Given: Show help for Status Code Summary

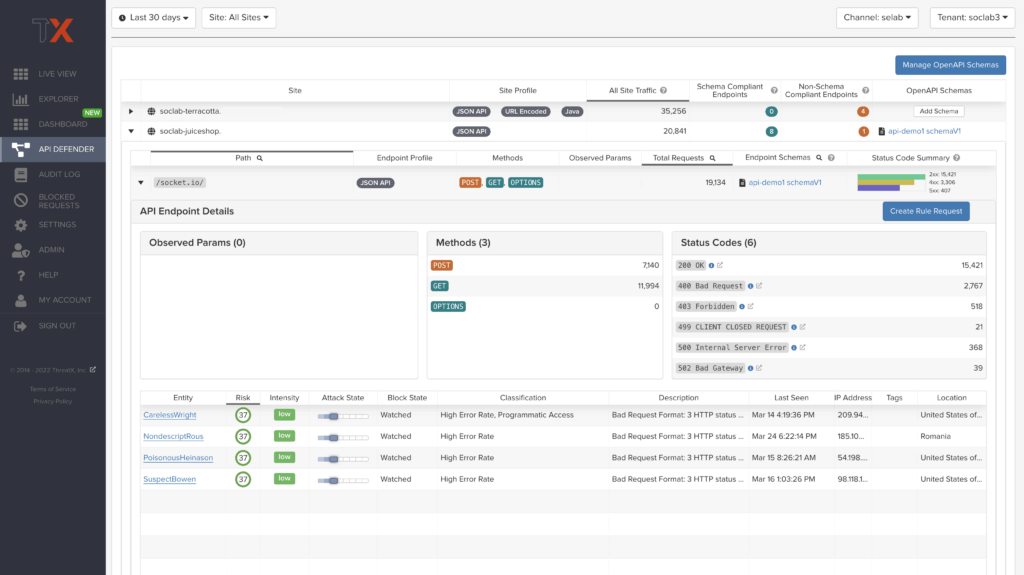Looking at the screenshot, I should click(957, 158).
